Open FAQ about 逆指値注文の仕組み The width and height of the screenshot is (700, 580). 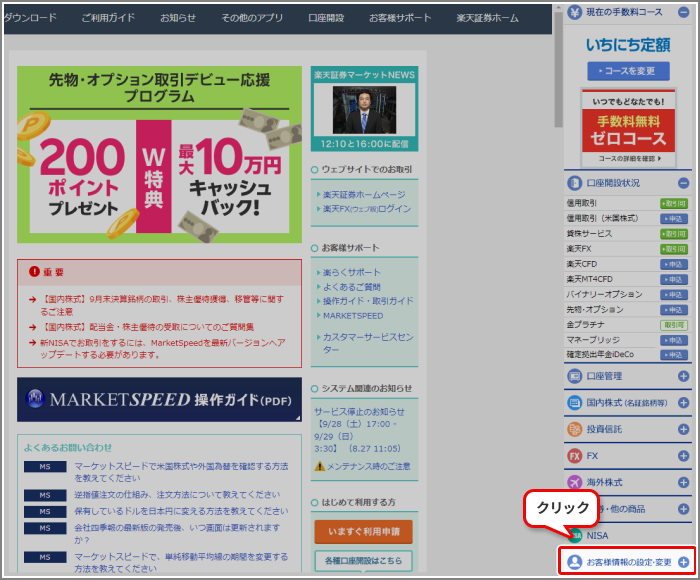tap(177, 495)
